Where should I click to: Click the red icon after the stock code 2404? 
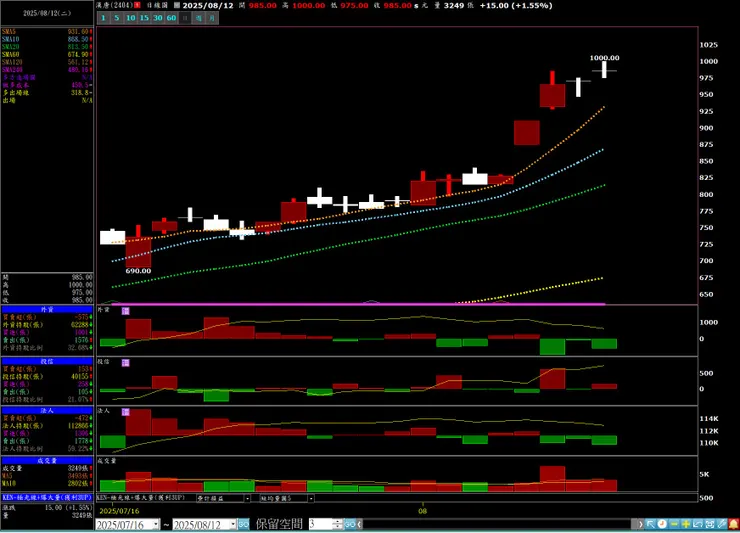point(137,5)
